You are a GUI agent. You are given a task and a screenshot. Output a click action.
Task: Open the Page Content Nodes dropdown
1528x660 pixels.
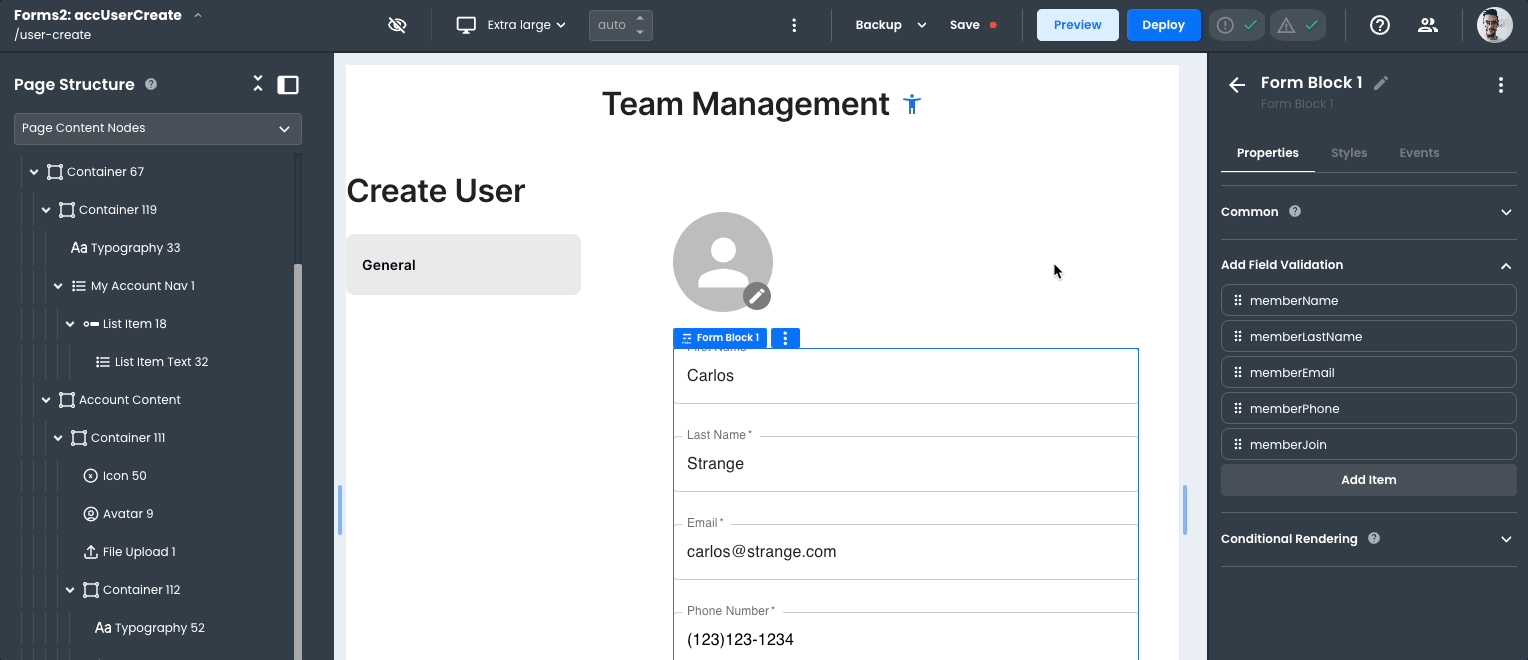(x=158, y=128)
